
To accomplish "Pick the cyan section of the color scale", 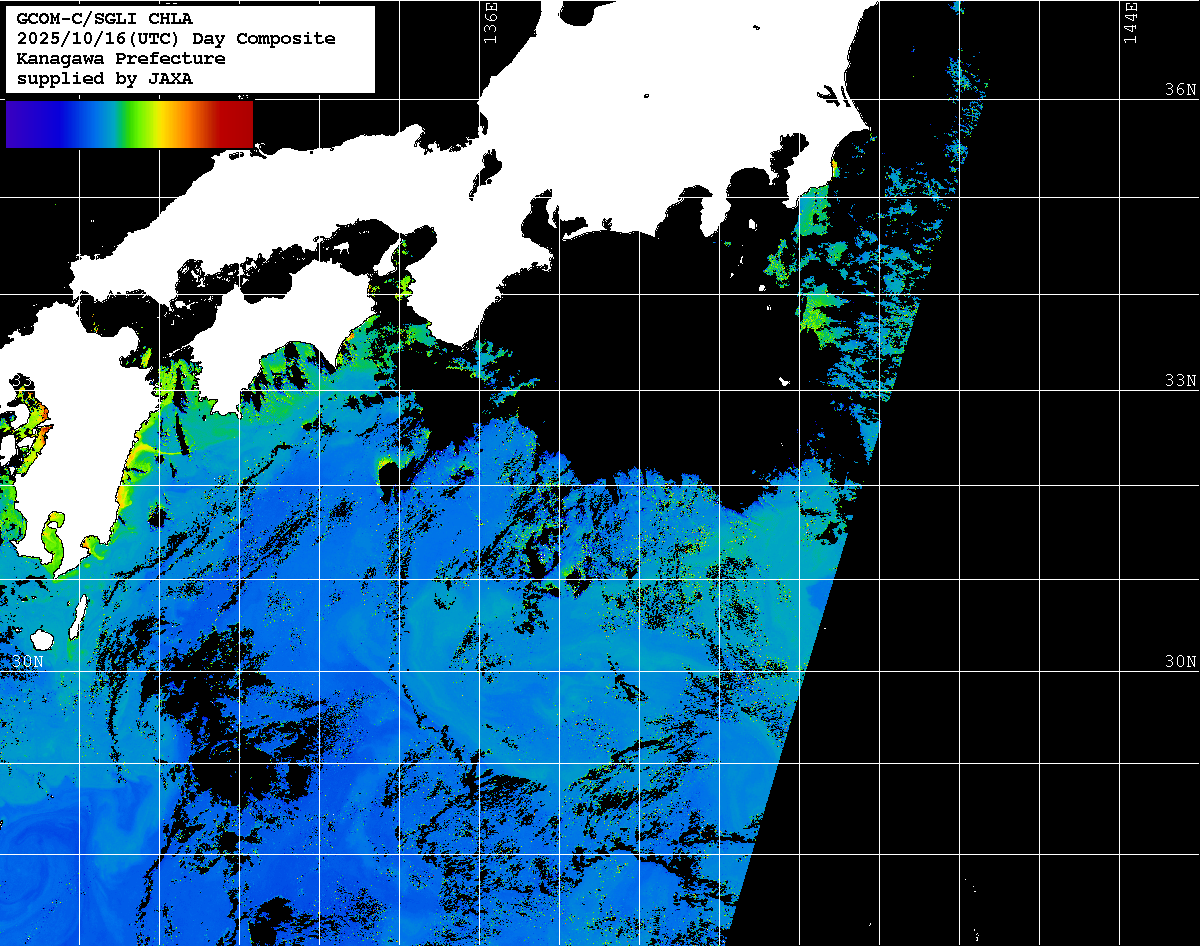I will pos(100,124).
